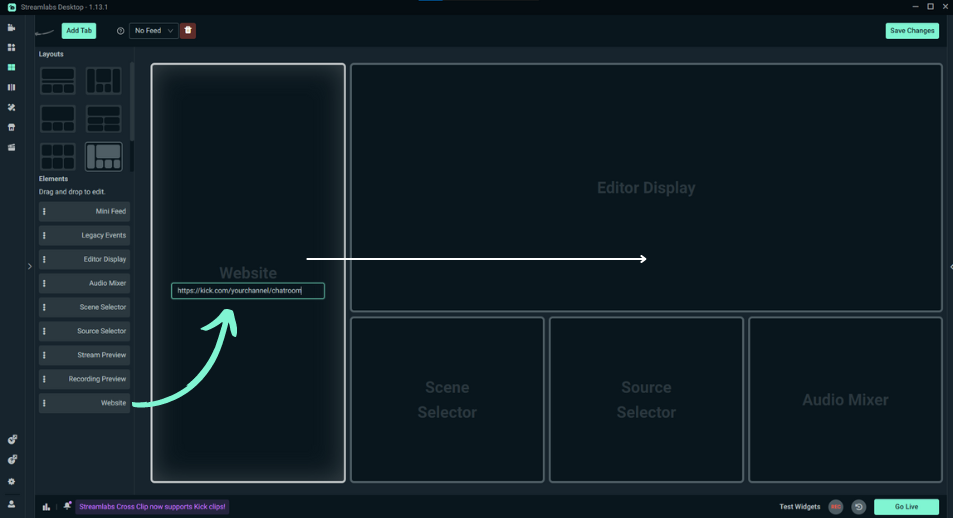Maximize the Streamlabs Desktop window
953x518 pixels.
(930, 7)
